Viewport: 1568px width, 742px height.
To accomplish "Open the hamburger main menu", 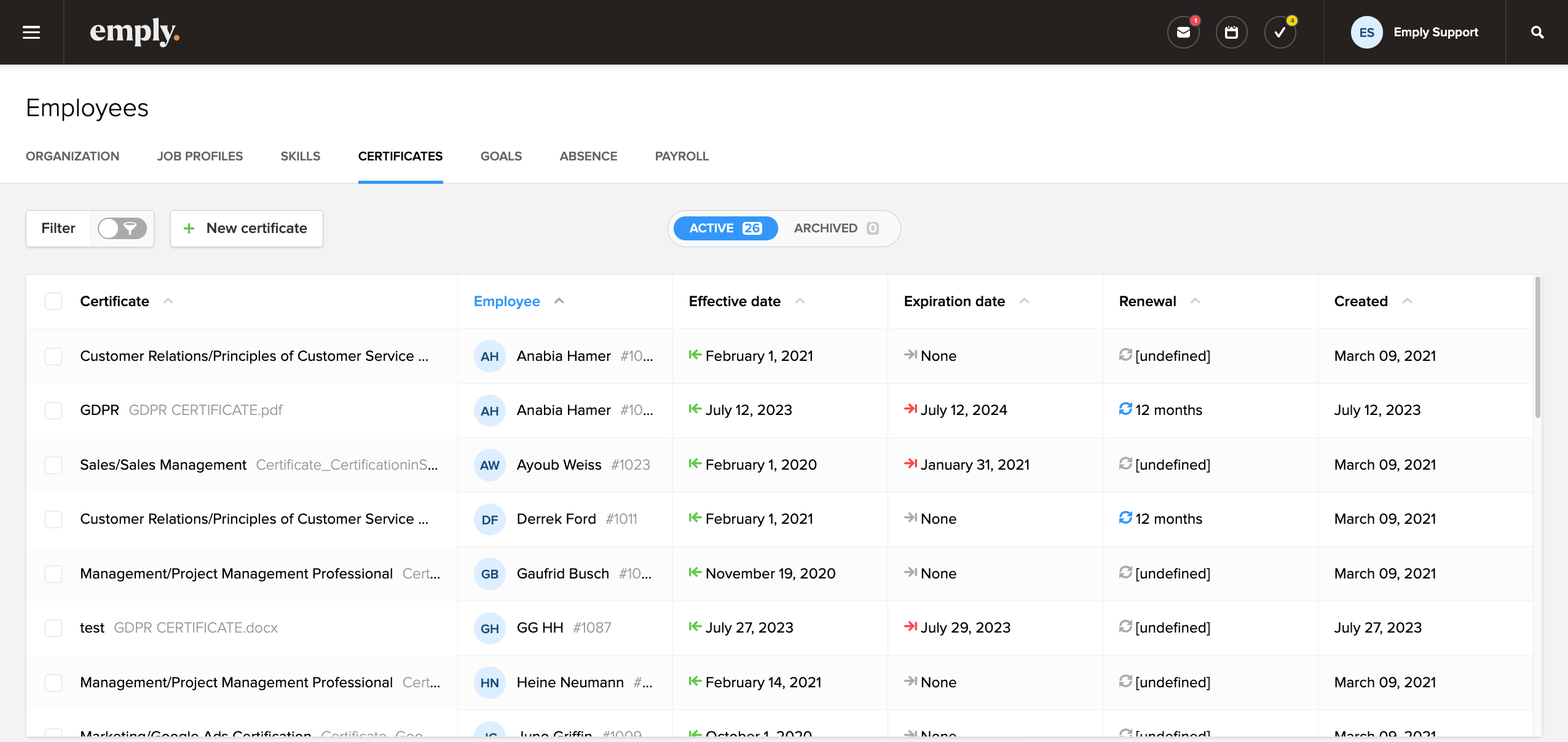I will [x=31, y=32].
